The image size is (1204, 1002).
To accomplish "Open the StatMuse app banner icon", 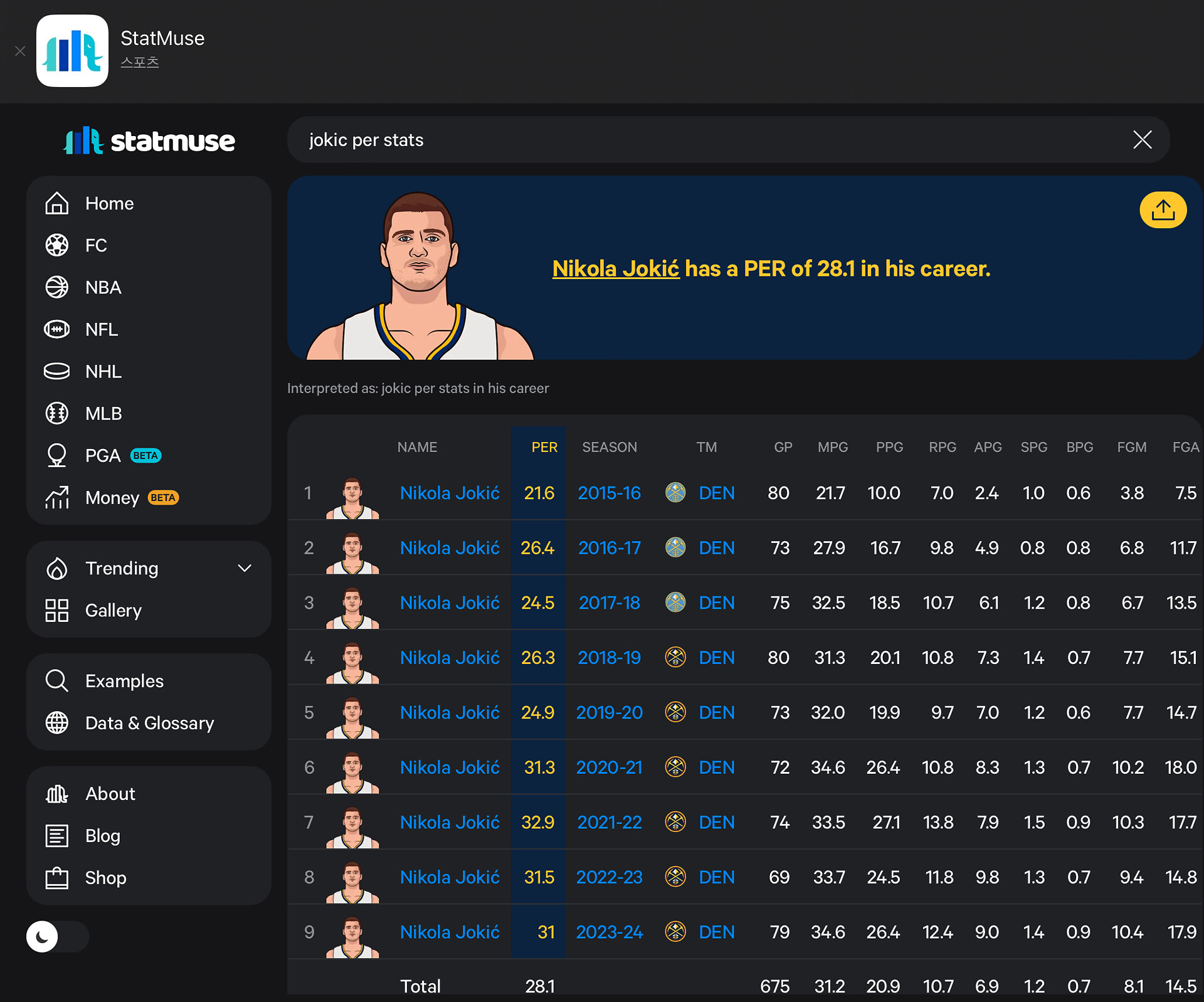I will pos(72,51).
